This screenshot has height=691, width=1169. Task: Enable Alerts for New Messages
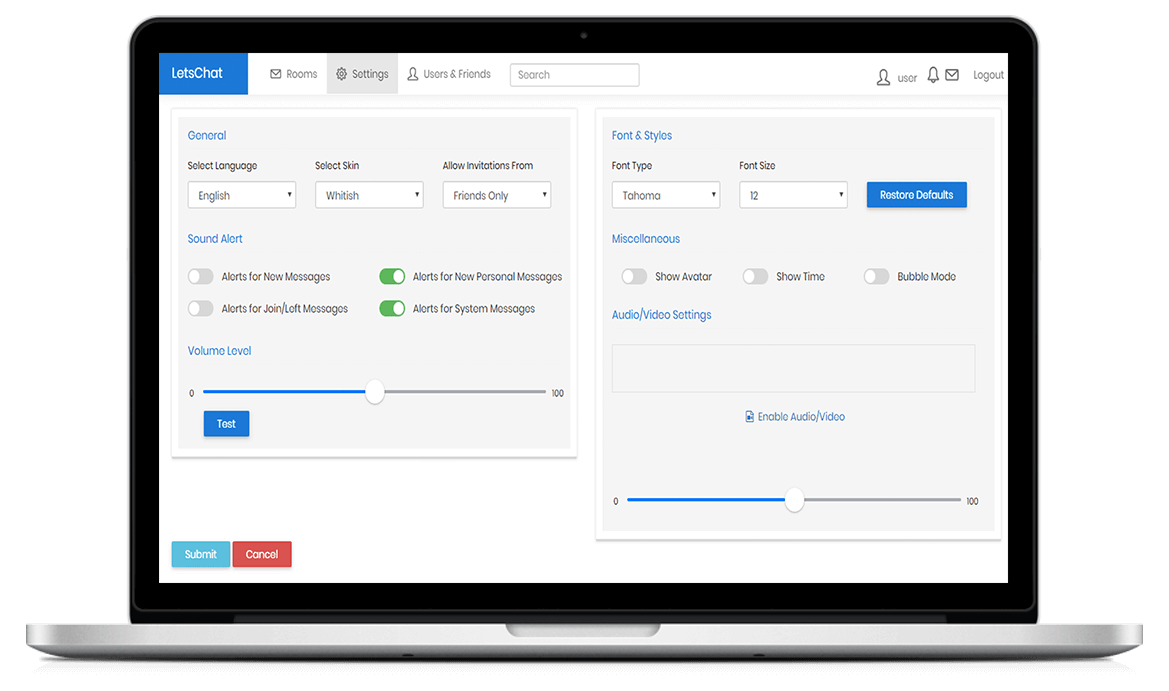(x=201, y=277)
